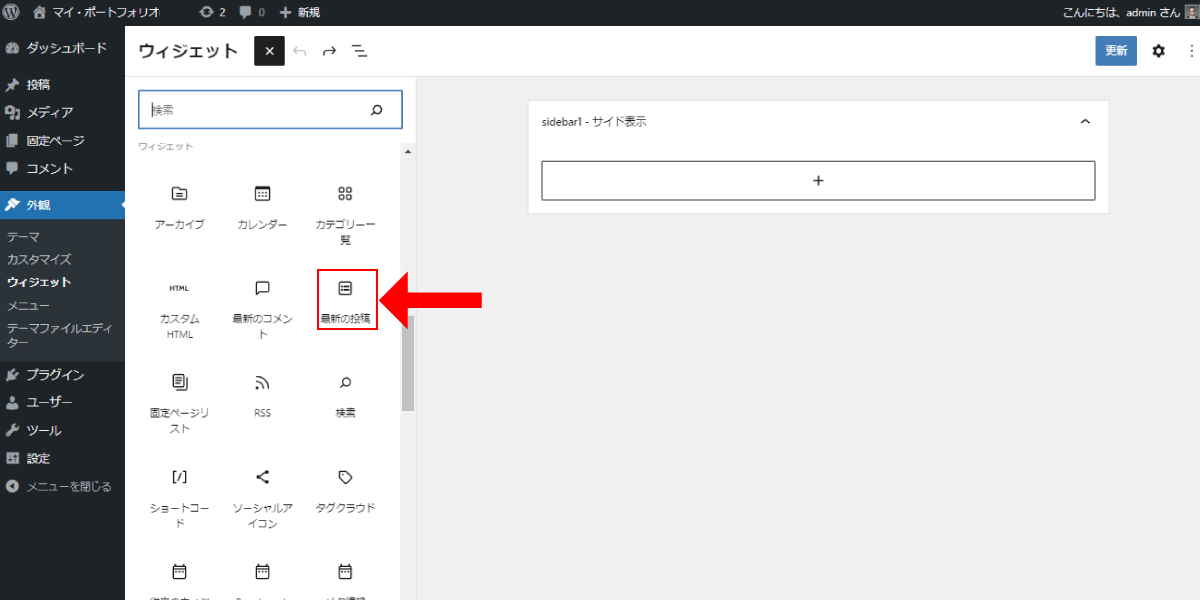
Task: Open the ツール menu
Action: (x=62, y=431)
